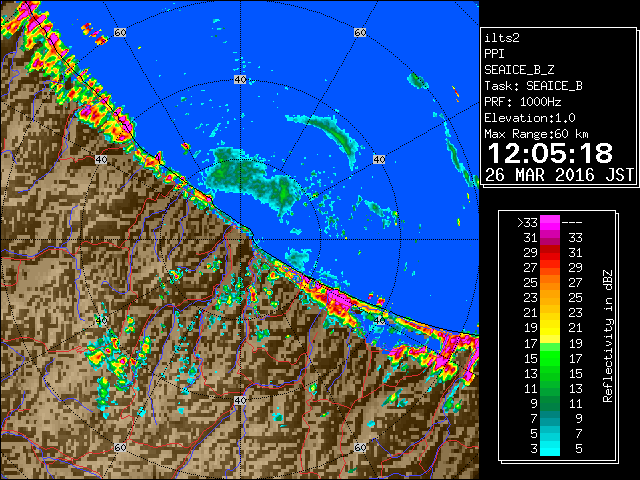Click the radar origin where range rings converge

(240, 240)
